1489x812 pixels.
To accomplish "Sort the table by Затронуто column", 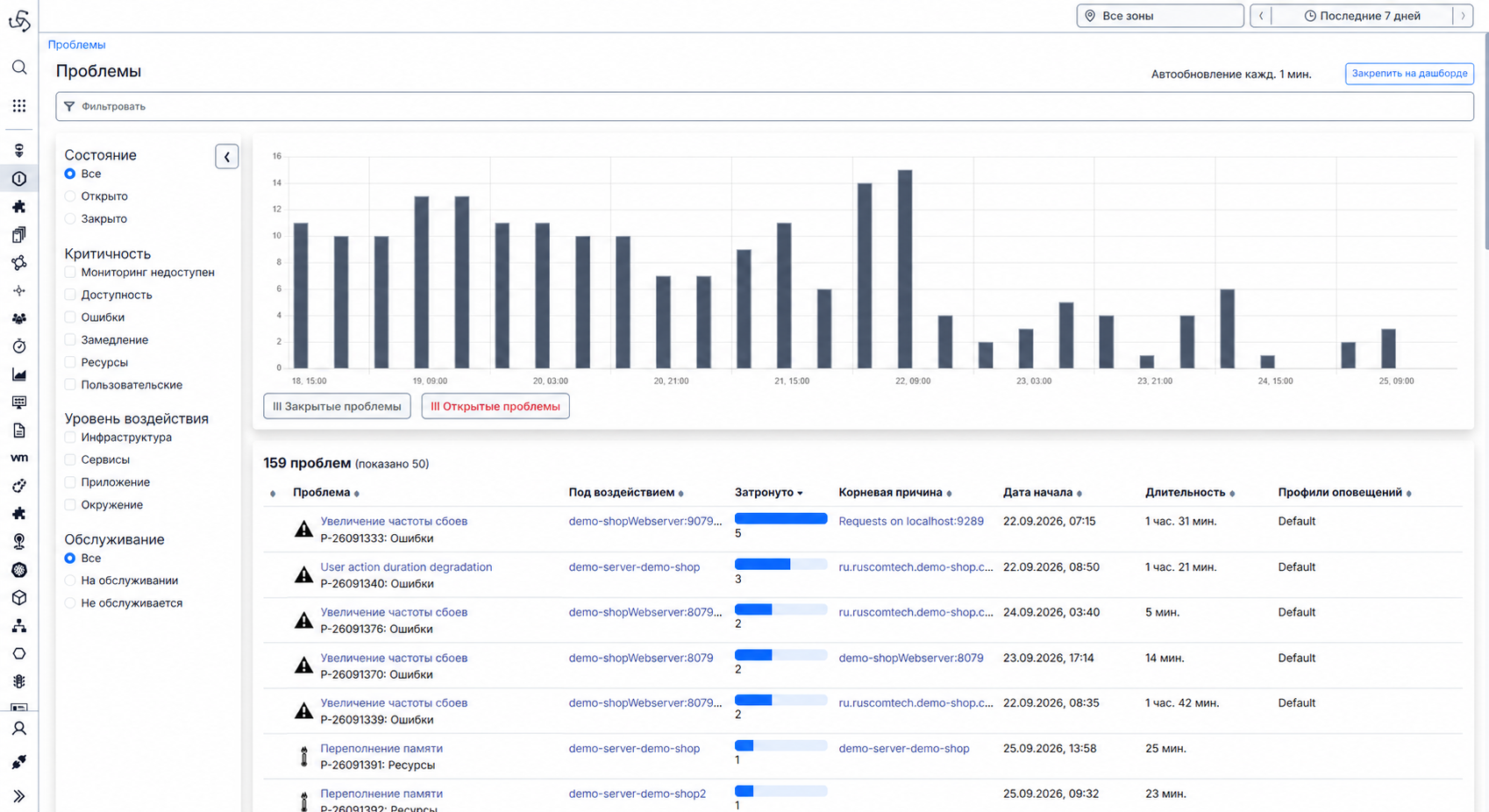I will [x=769, y=493].
